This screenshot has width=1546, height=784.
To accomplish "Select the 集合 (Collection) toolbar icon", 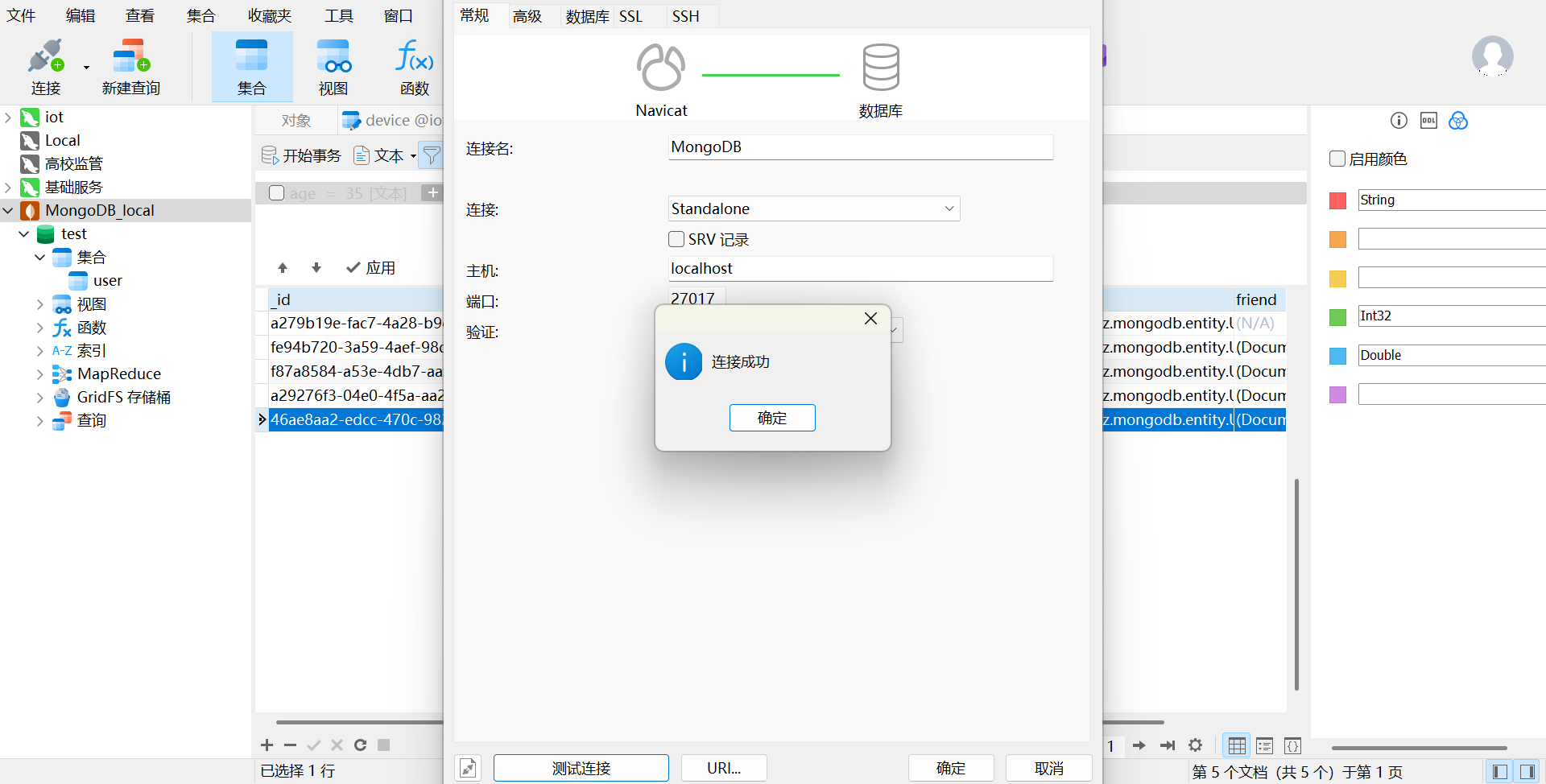I will coord(251,66).
